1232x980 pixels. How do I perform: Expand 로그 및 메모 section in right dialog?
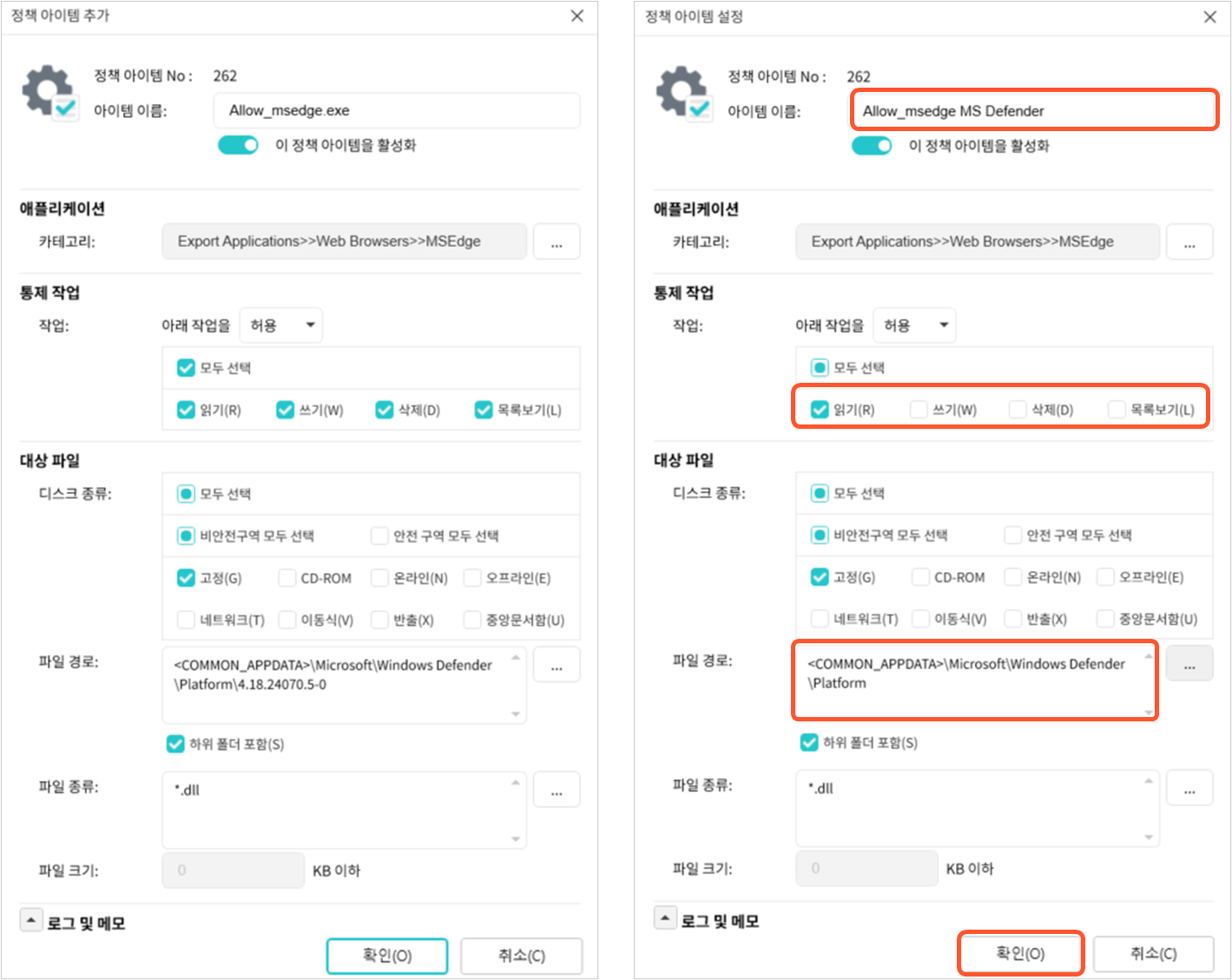[665, 918]
